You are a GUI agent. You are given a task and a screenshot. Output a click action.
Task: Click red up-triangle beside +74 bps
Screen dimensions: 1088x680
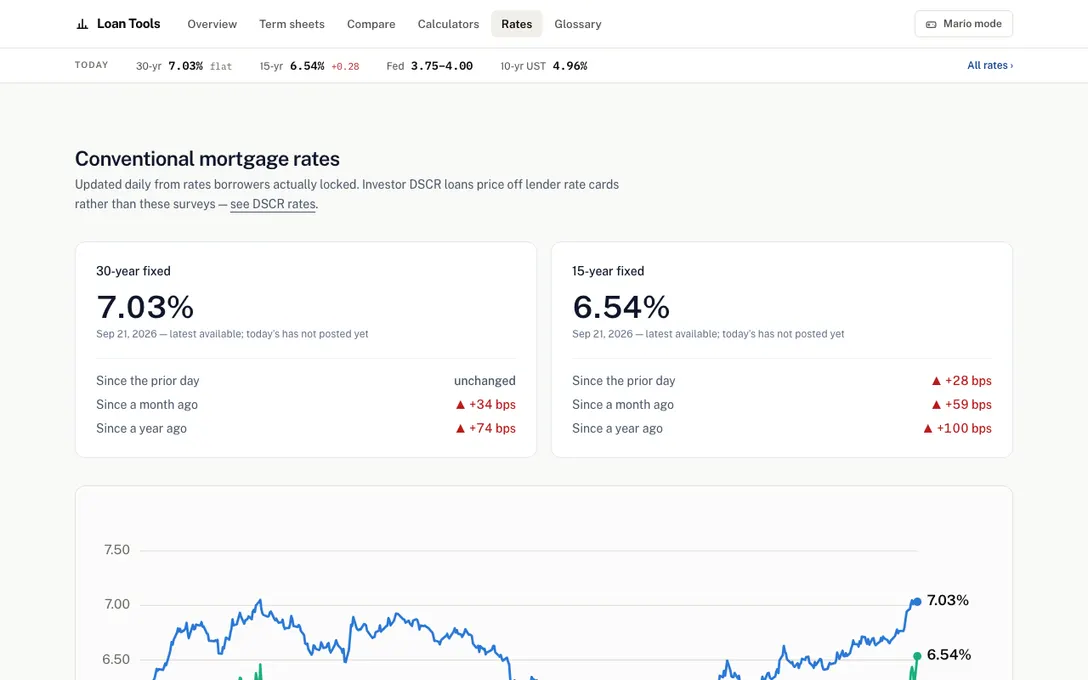(460, 428)
